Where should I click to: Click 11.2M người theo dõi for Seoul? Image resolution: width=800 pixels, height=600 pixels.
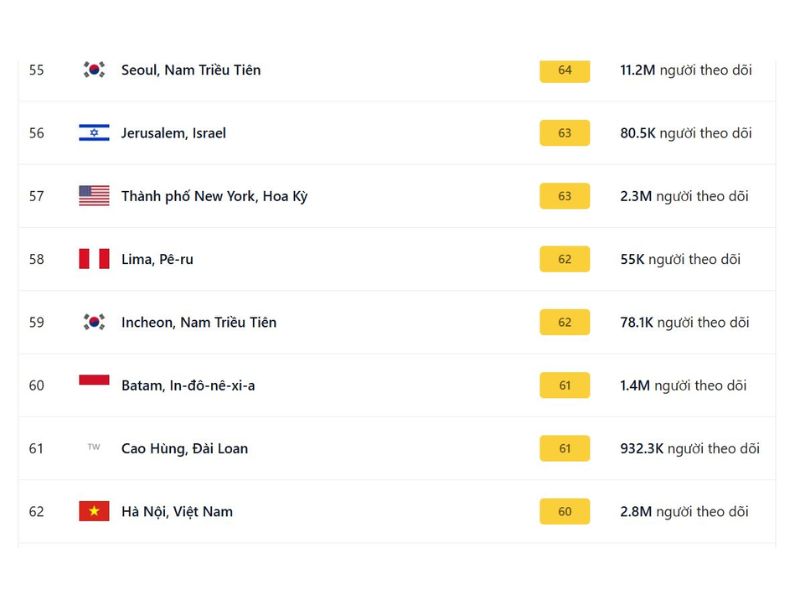pos(686,70)
